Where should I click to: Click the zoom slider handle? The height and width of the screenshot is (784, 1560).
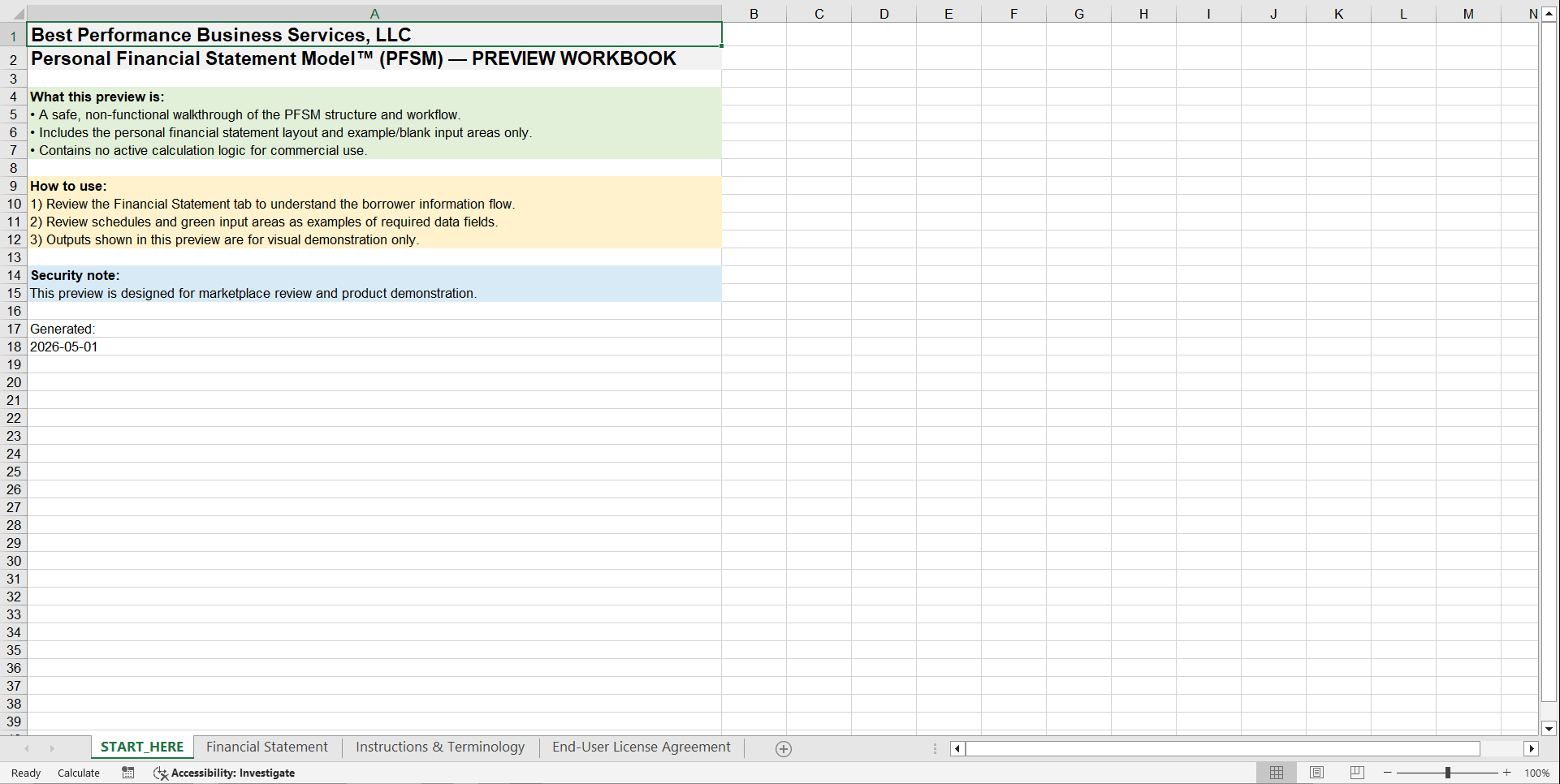(x=1448, y=773)
